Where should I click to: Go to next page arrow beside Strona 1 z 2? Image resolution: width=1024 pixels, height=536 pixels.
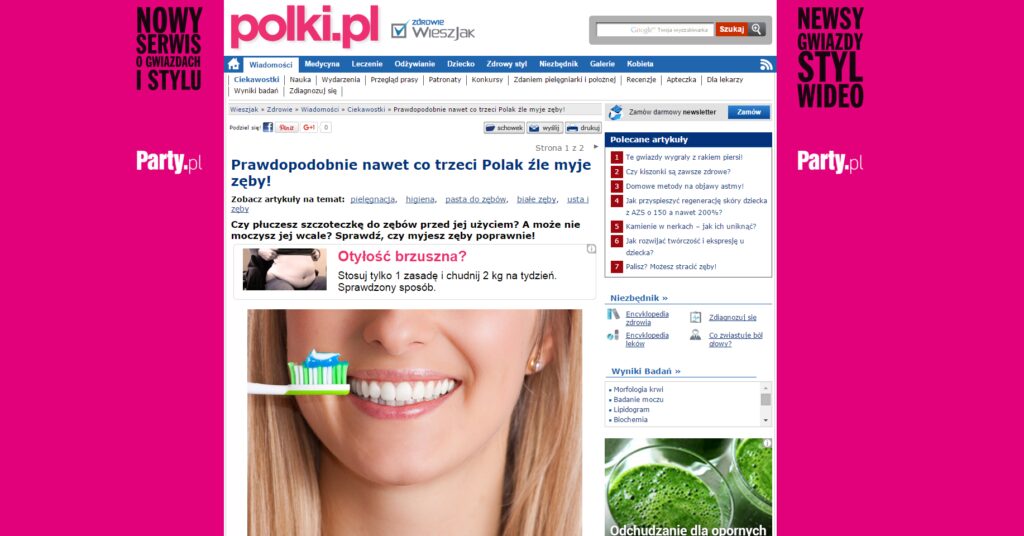(595, 147)
